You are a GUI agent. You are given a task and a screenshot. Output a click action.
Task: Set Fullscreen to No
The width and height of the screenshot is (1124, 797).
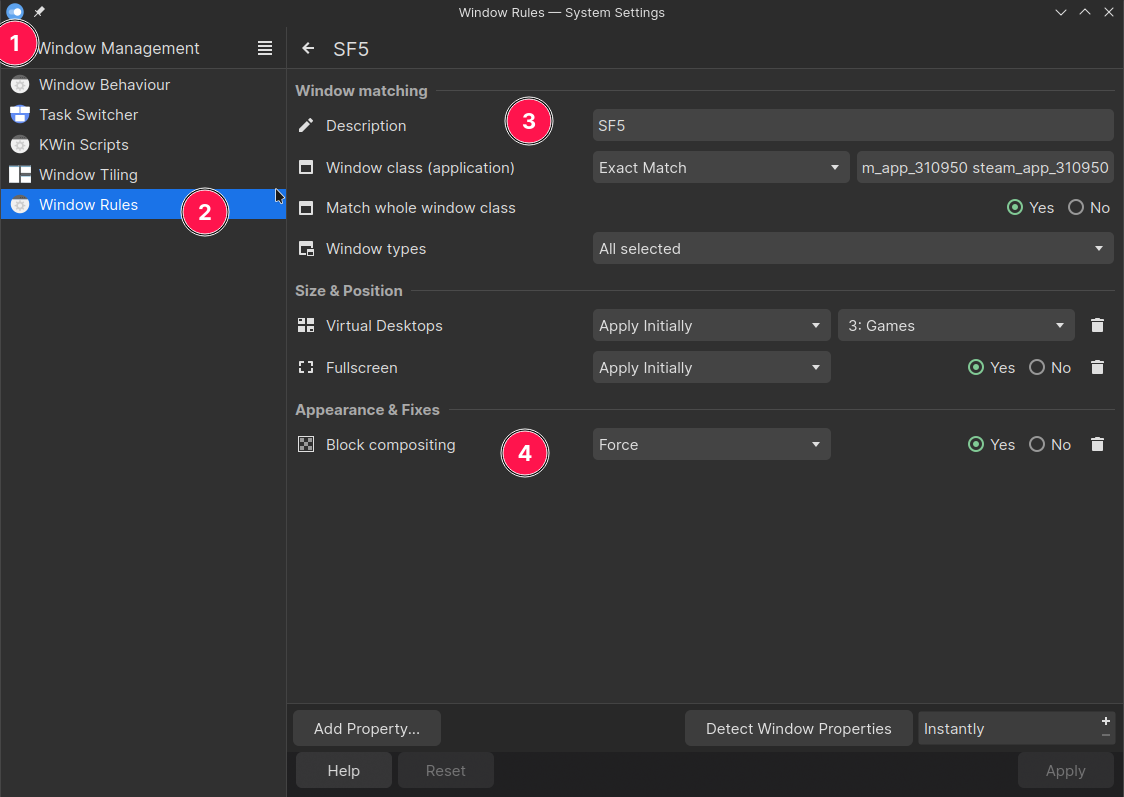coord(1050,367)
